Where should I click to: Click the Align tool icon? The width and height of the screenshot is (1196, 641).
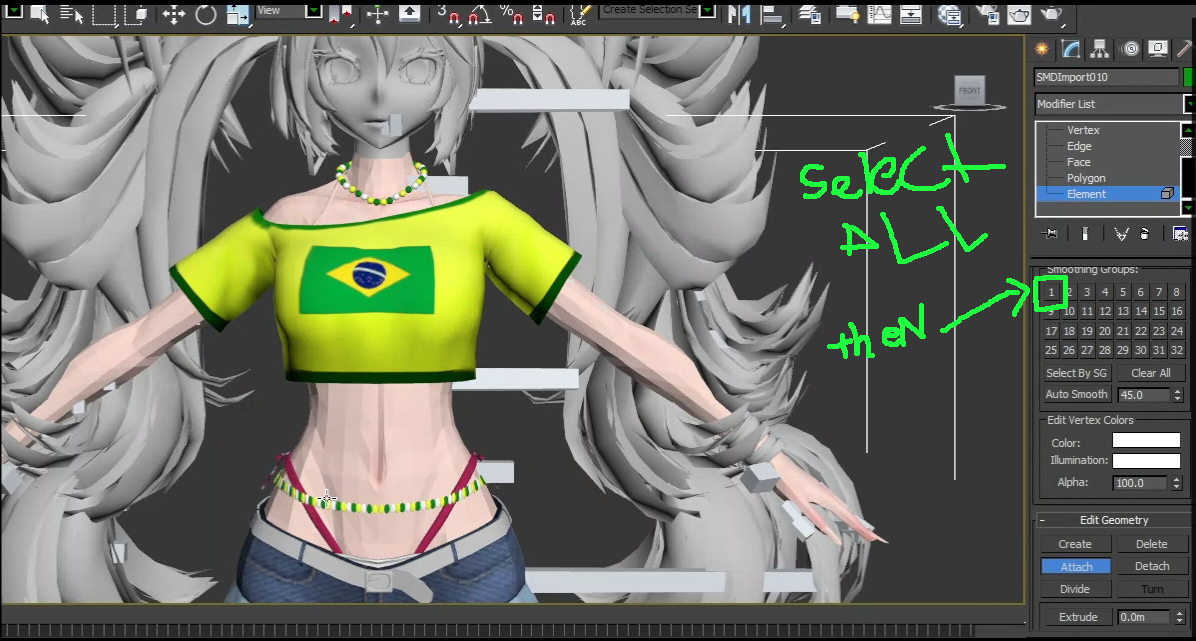(772, 13)
